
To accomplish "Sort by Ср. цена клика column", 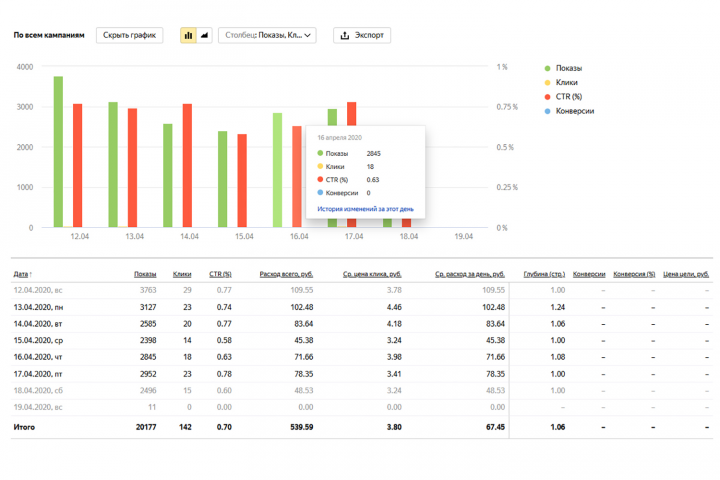I will (x=372, y=274).
